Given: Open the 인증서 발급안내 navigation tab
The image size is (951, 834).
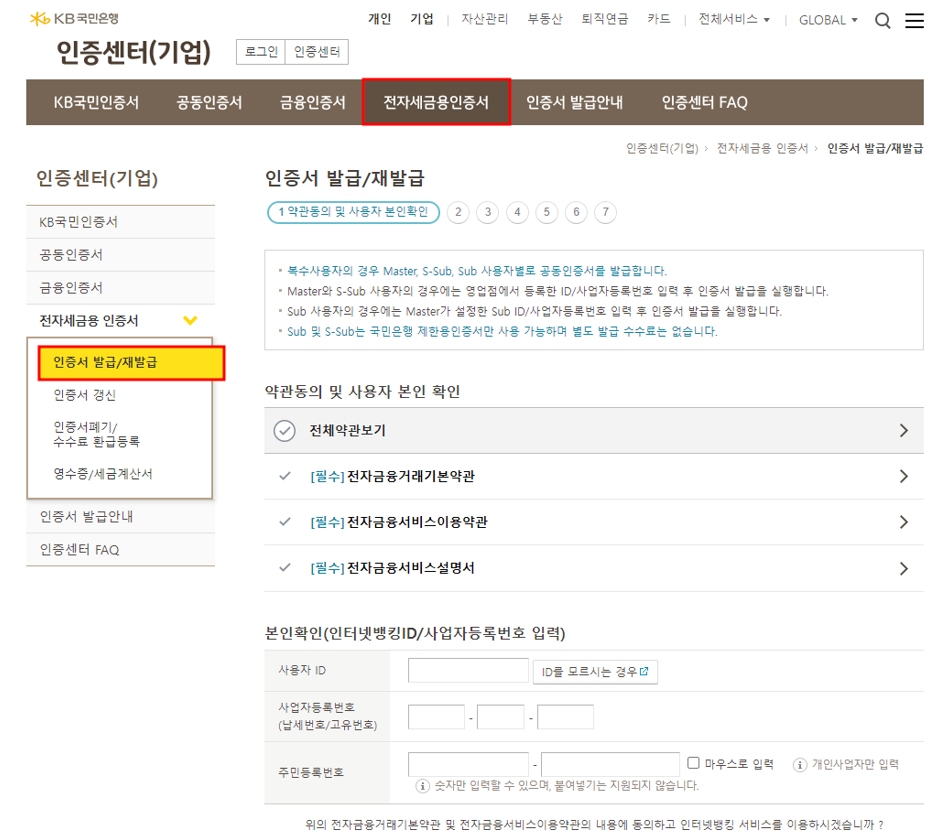Looking at the screenshot, I should pos(574,103).
